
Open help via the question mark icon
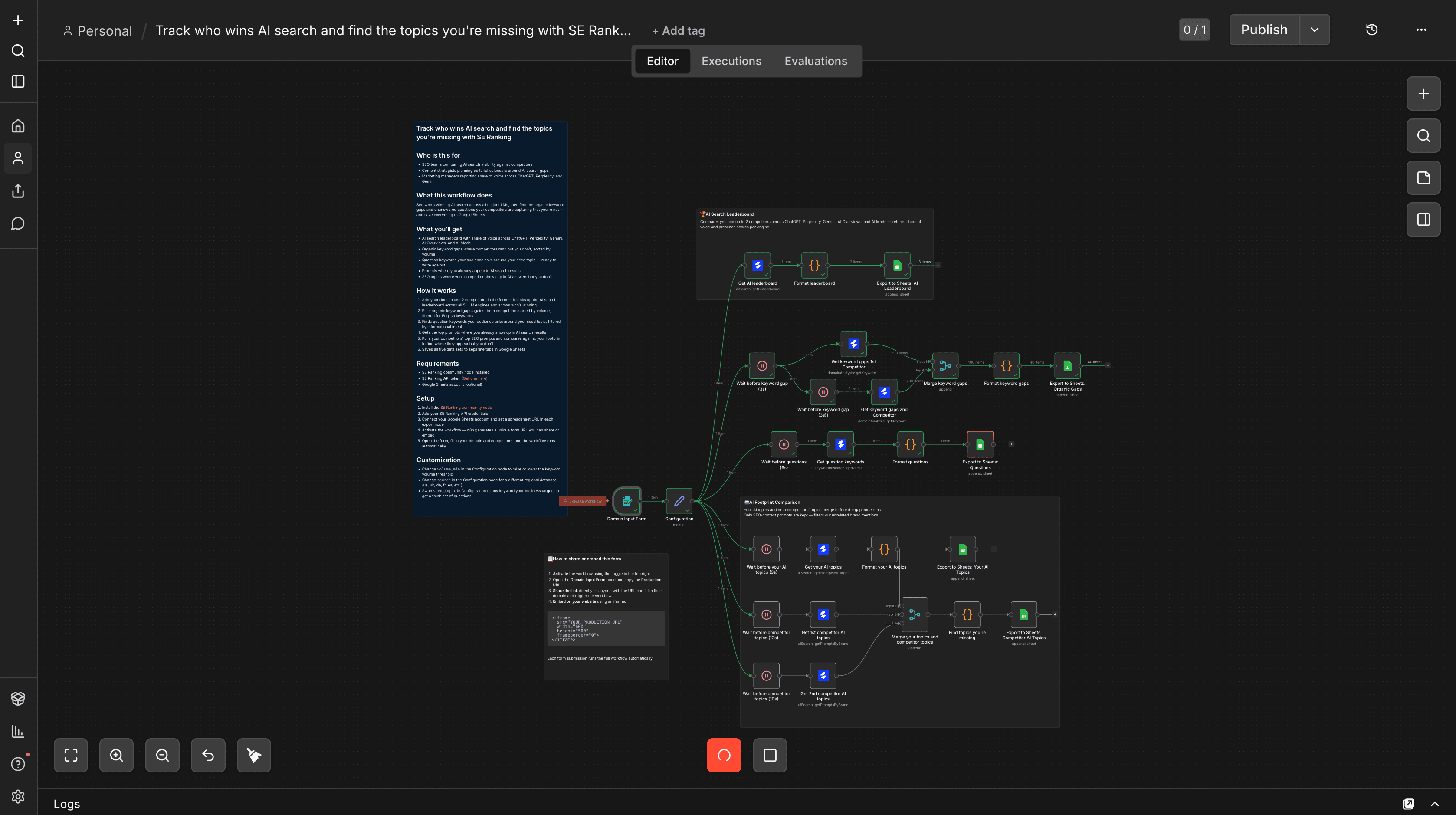[x=17, y=763]
